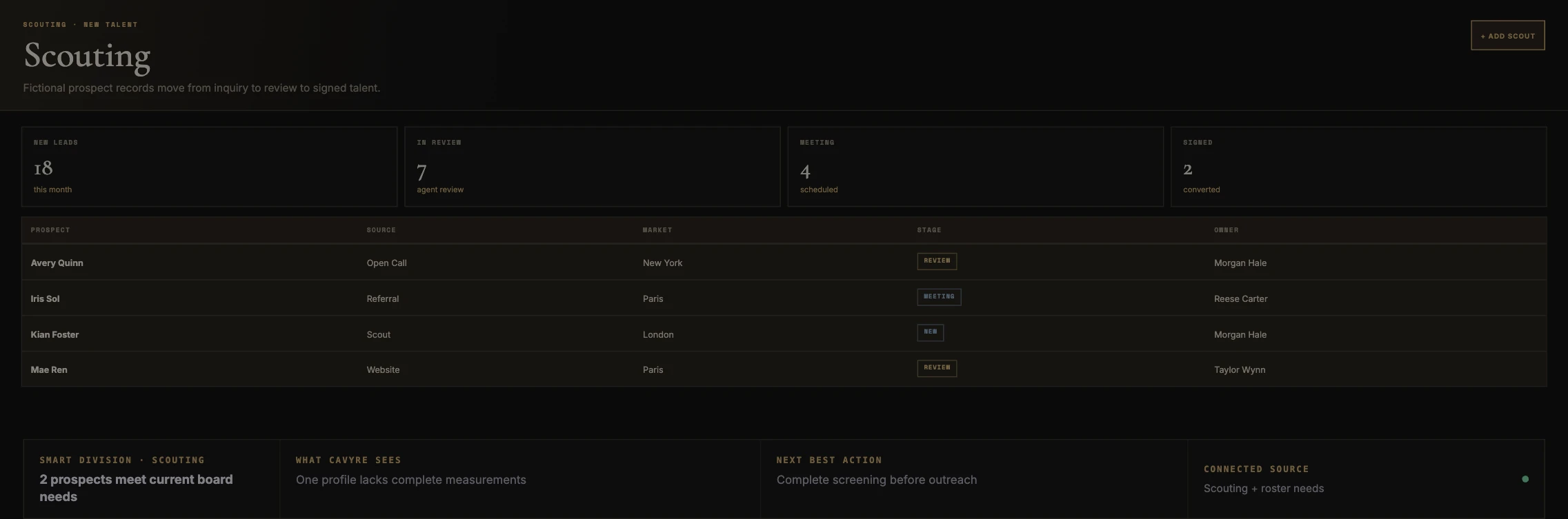Click owner Morgan Hale in Kian Foster's row
Viewport: 1568px width, 519px height.
pyautogui.click(x=1240, y=334)
